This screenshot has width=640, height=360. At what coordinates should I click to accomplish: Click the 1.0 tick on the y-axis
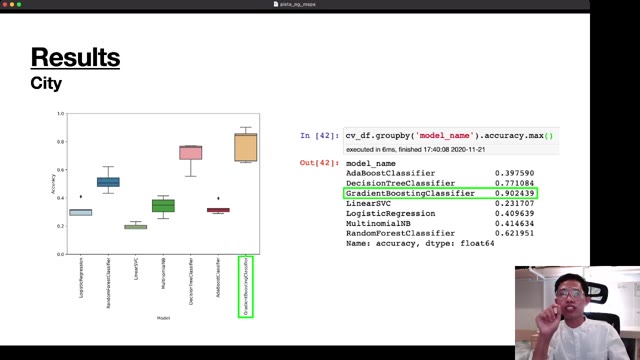click(60, 113)
